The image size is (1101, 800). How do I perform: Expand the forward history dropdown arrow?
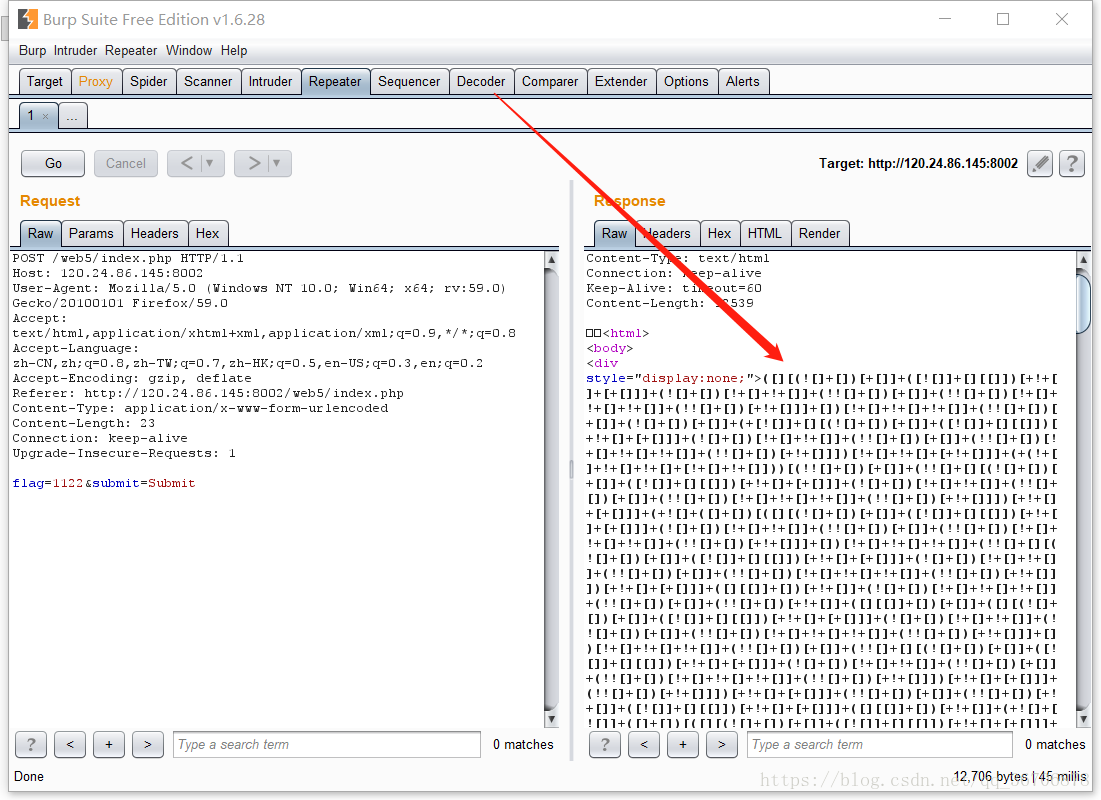click(277, 164)
